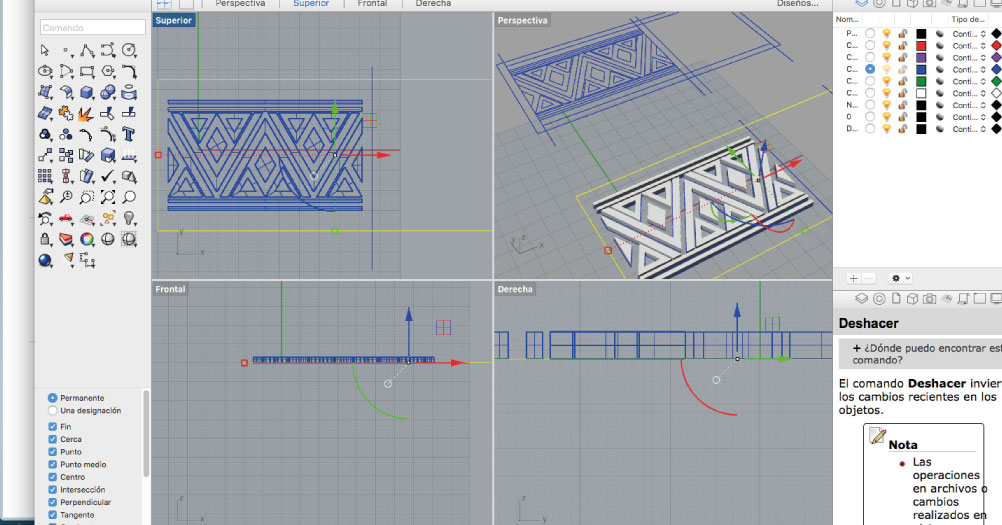Screen dimensions: 1002x525
Task: Open the Superior viewport title menu
Action: pyautogui.click(x=174, y=20)
